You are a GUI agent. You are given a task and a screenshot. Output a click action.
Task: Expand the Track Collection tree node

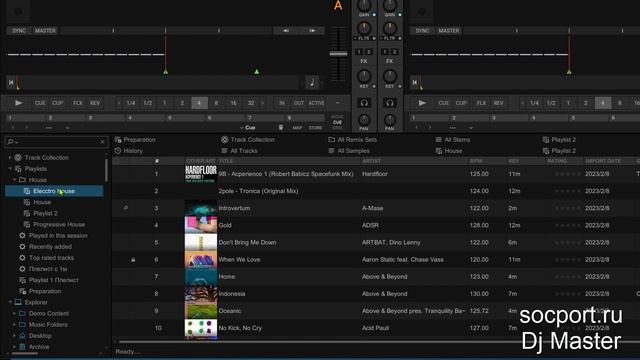tap(10, 158)
